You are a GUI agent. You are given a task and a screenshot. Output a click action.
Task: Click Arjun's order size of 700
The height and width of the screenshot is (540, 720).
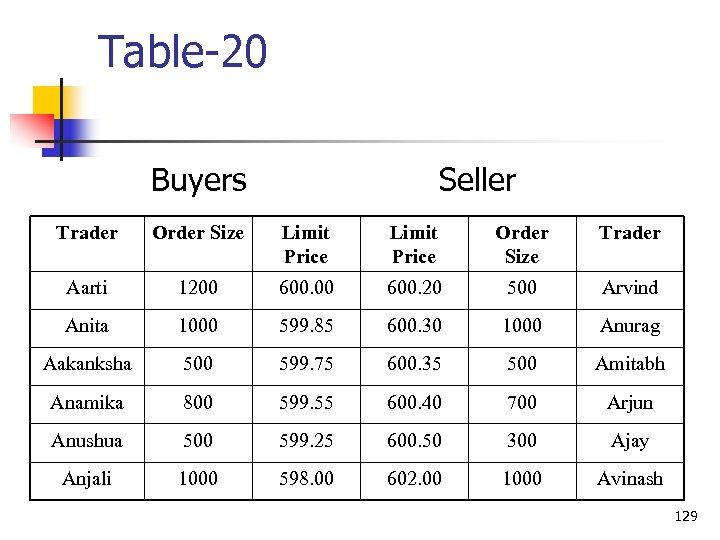click(x=522, y=402)
